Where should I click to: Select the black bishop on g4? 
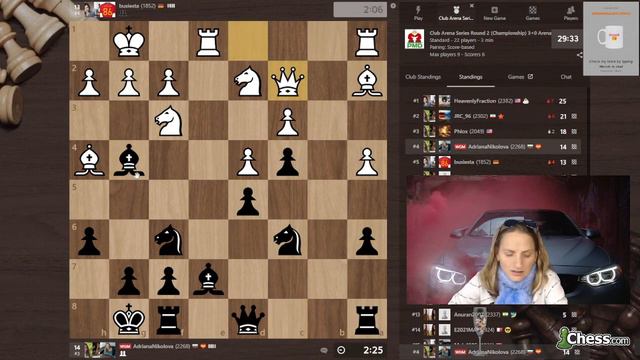coord(129,160)
